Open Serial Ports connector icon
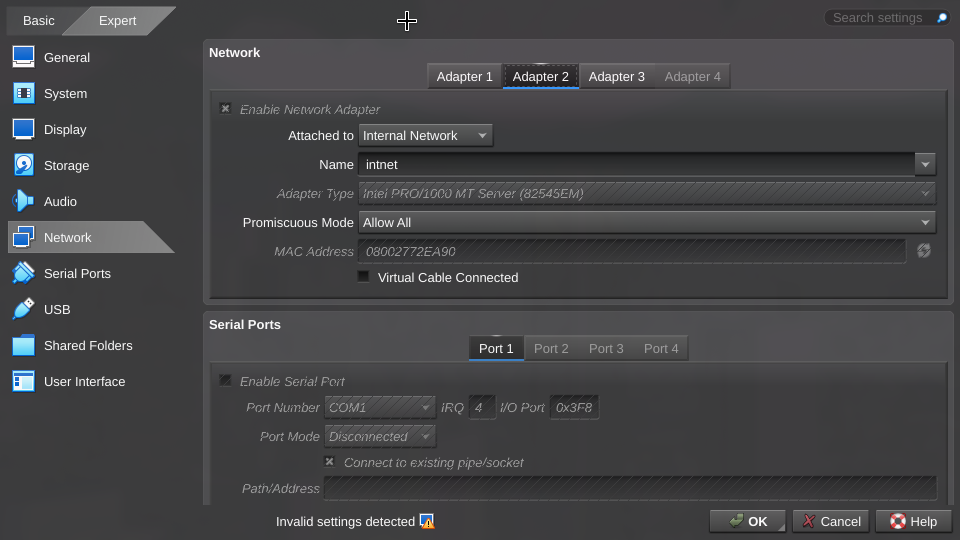The width and height of the screenshot is (960, 540). point(23,273)
